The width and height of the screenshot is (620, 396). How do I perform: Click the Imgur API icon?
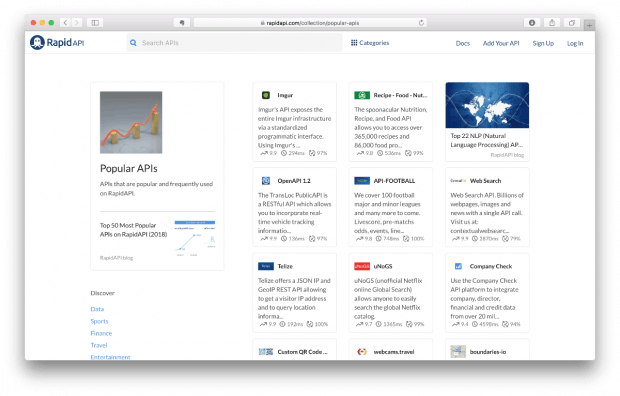pos(266,95)
